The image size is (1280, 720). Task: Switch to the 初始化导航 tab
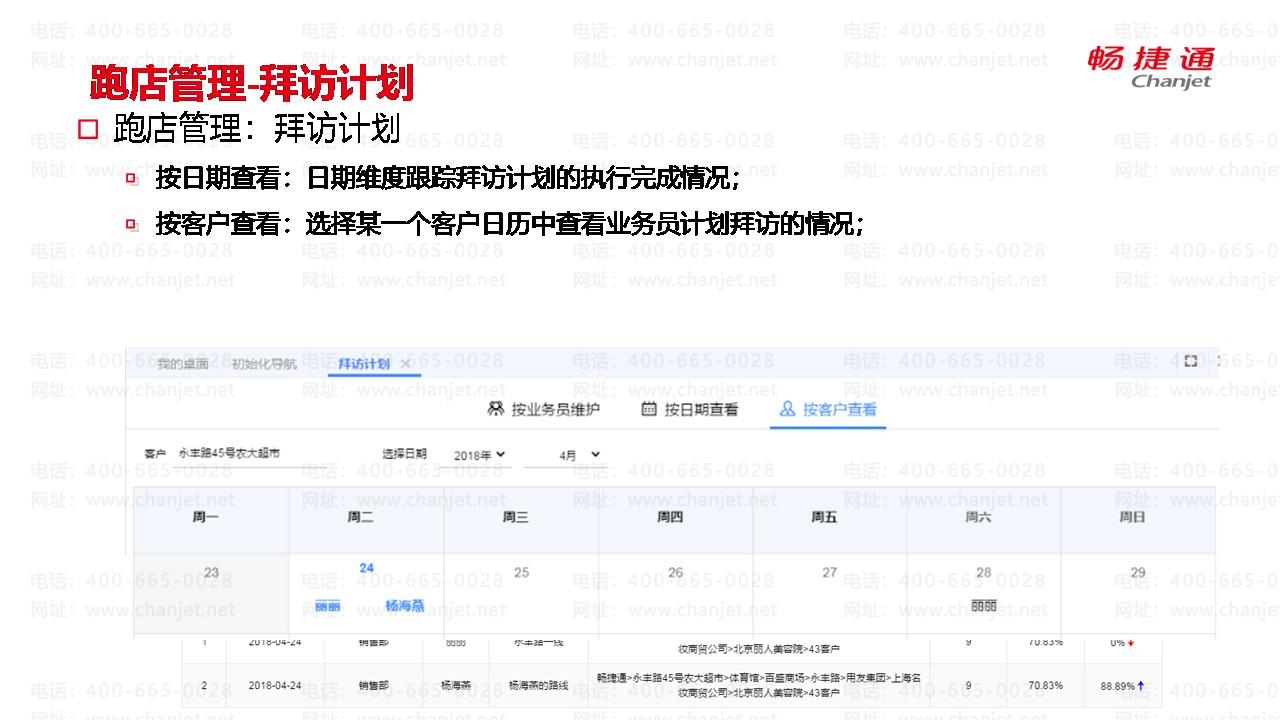coord(265,364)
